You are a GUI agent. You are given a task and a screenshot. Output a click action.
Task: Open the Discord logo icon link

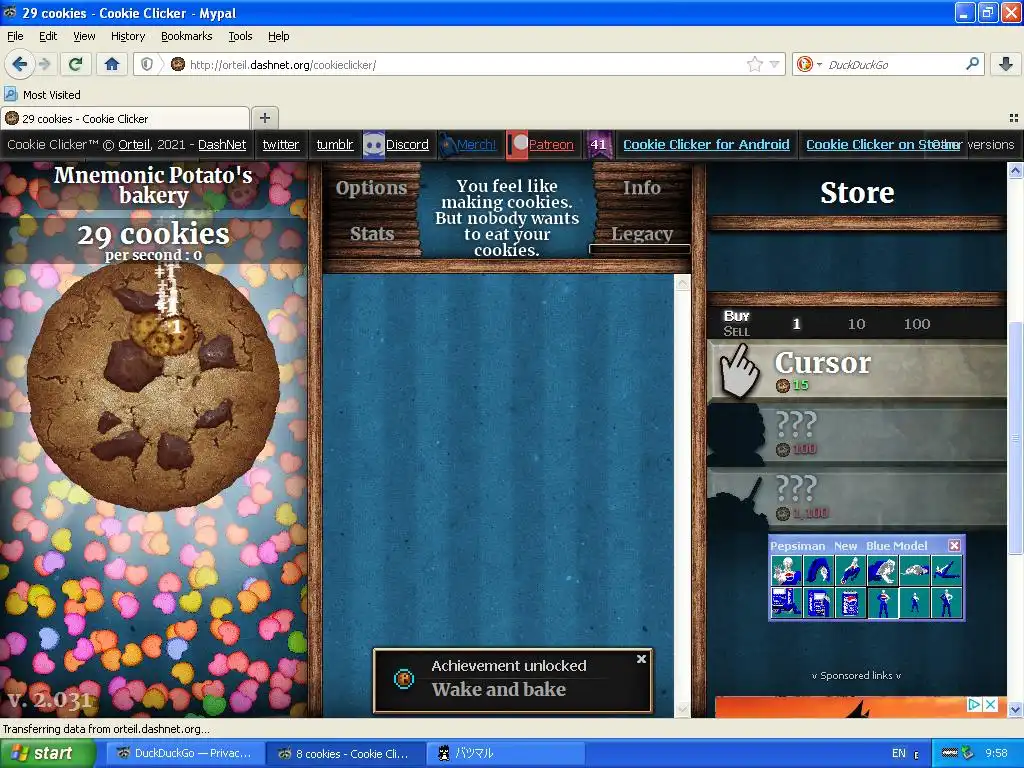pos(373,145)
